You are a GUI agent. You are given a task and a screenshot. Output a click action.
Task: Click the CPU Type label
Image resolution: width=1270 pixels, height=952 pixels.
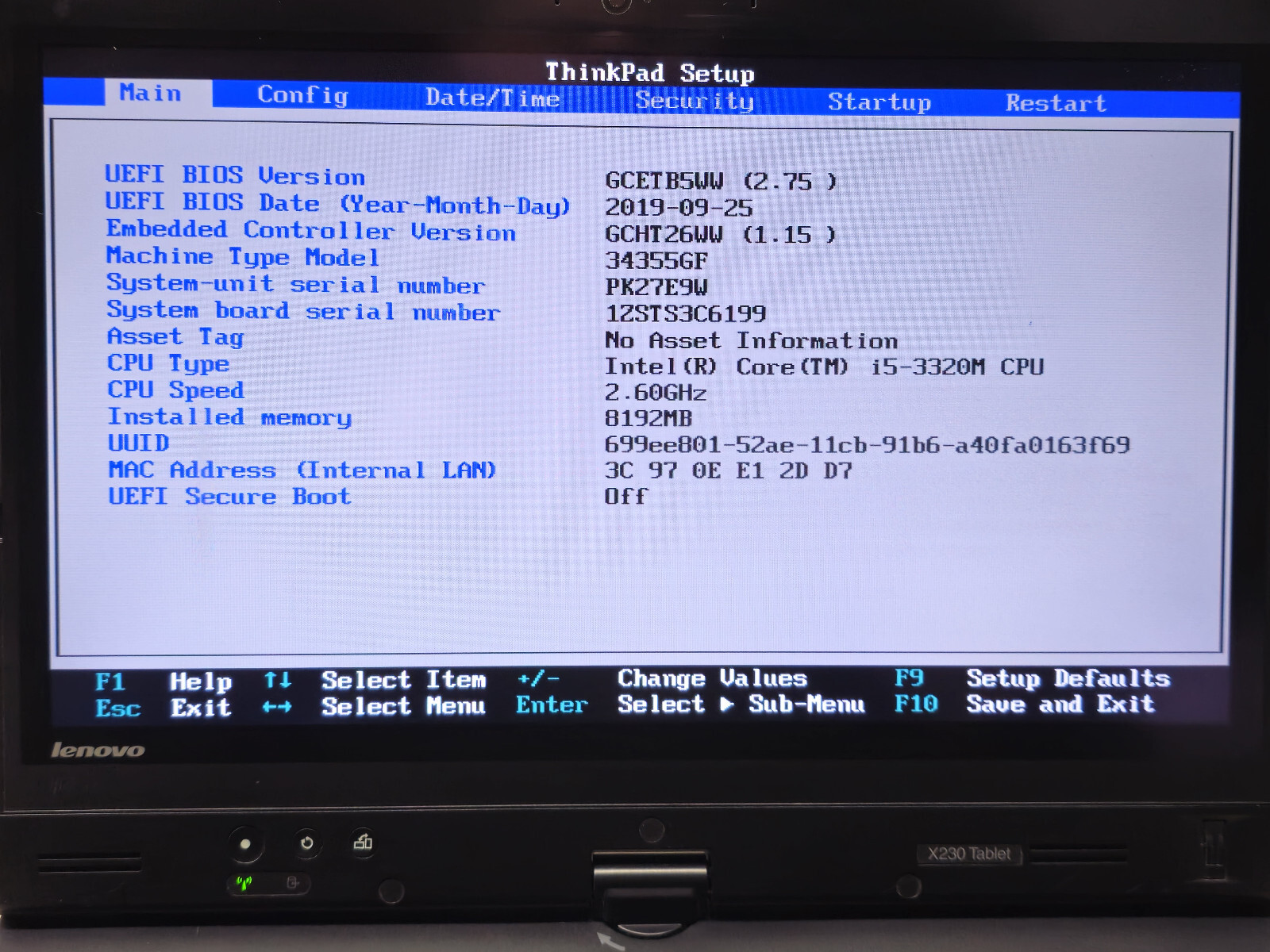point(168,363)
